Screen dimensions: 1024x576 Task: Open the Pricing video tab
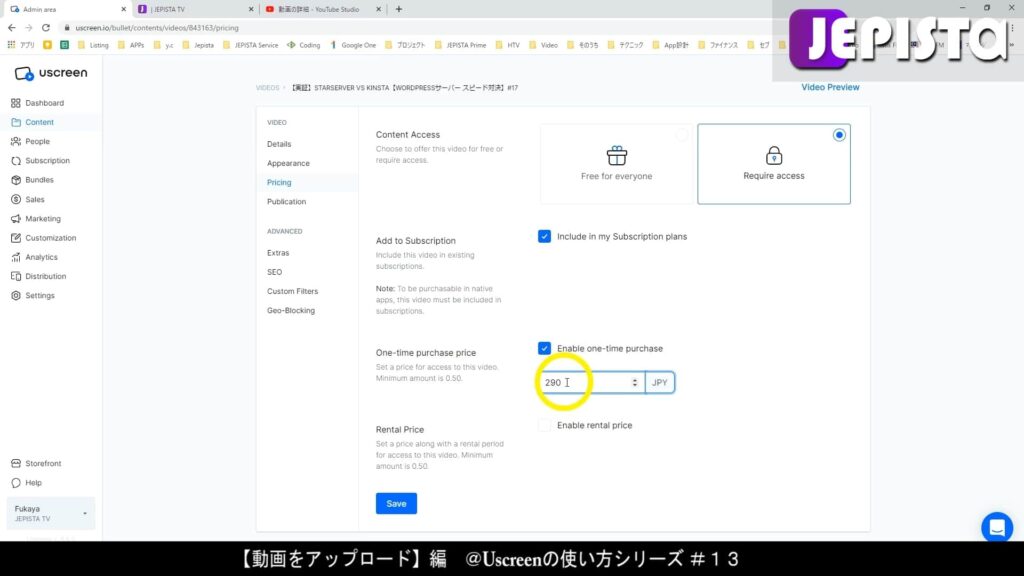(279, 183)
